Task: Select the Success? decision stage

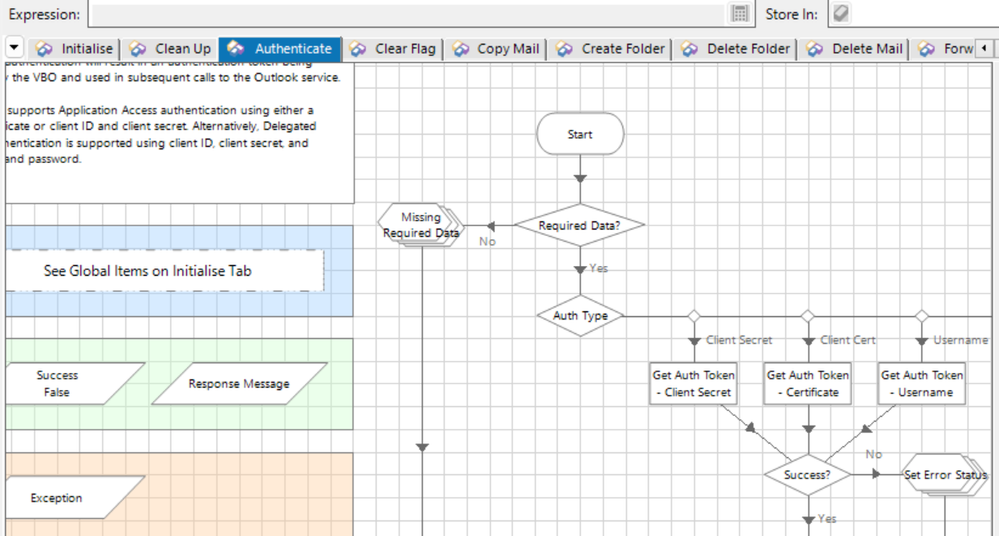Action: click(x=807, y=475)
